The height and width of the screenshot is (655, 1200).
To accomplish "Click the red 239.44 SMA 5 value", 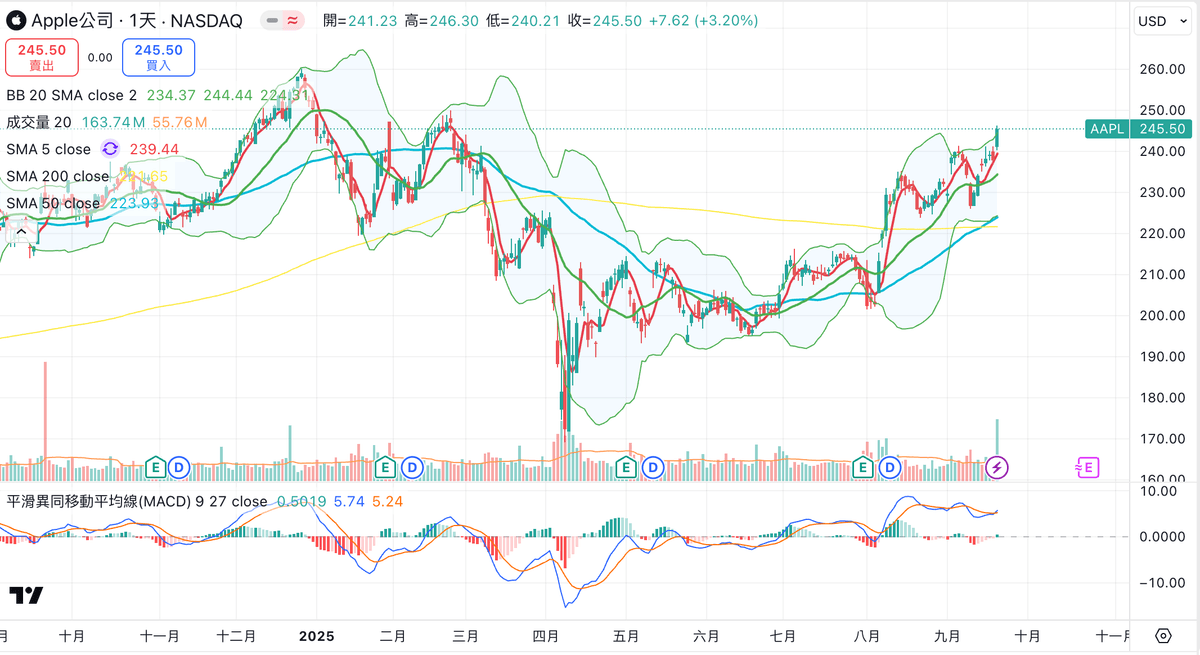I will (x=154, y=149).
